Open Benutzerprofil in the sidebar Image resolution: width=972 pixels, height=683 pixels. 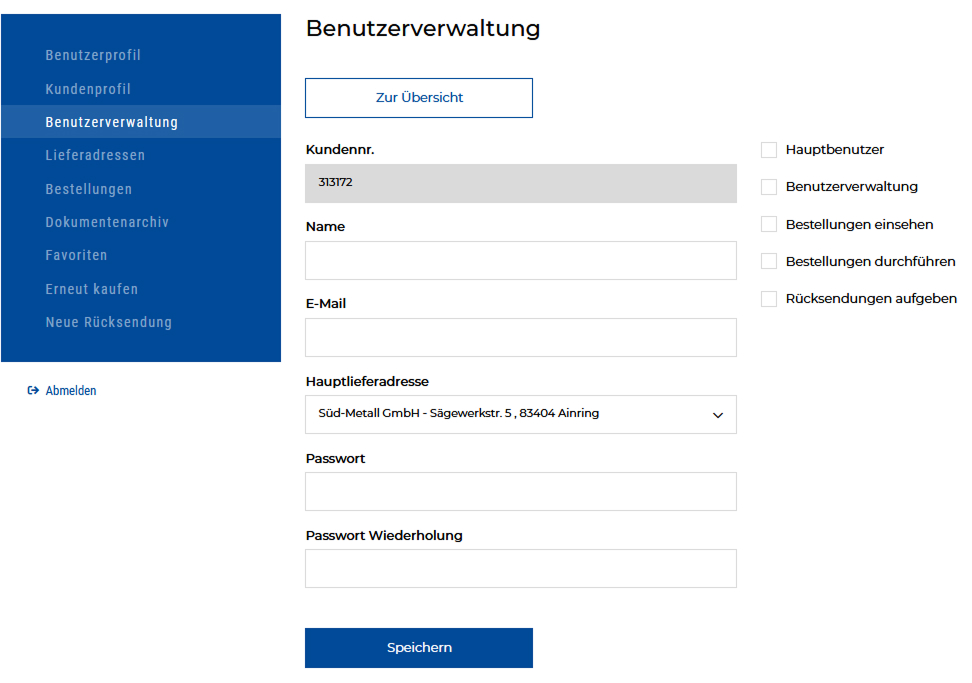point(93,55)
